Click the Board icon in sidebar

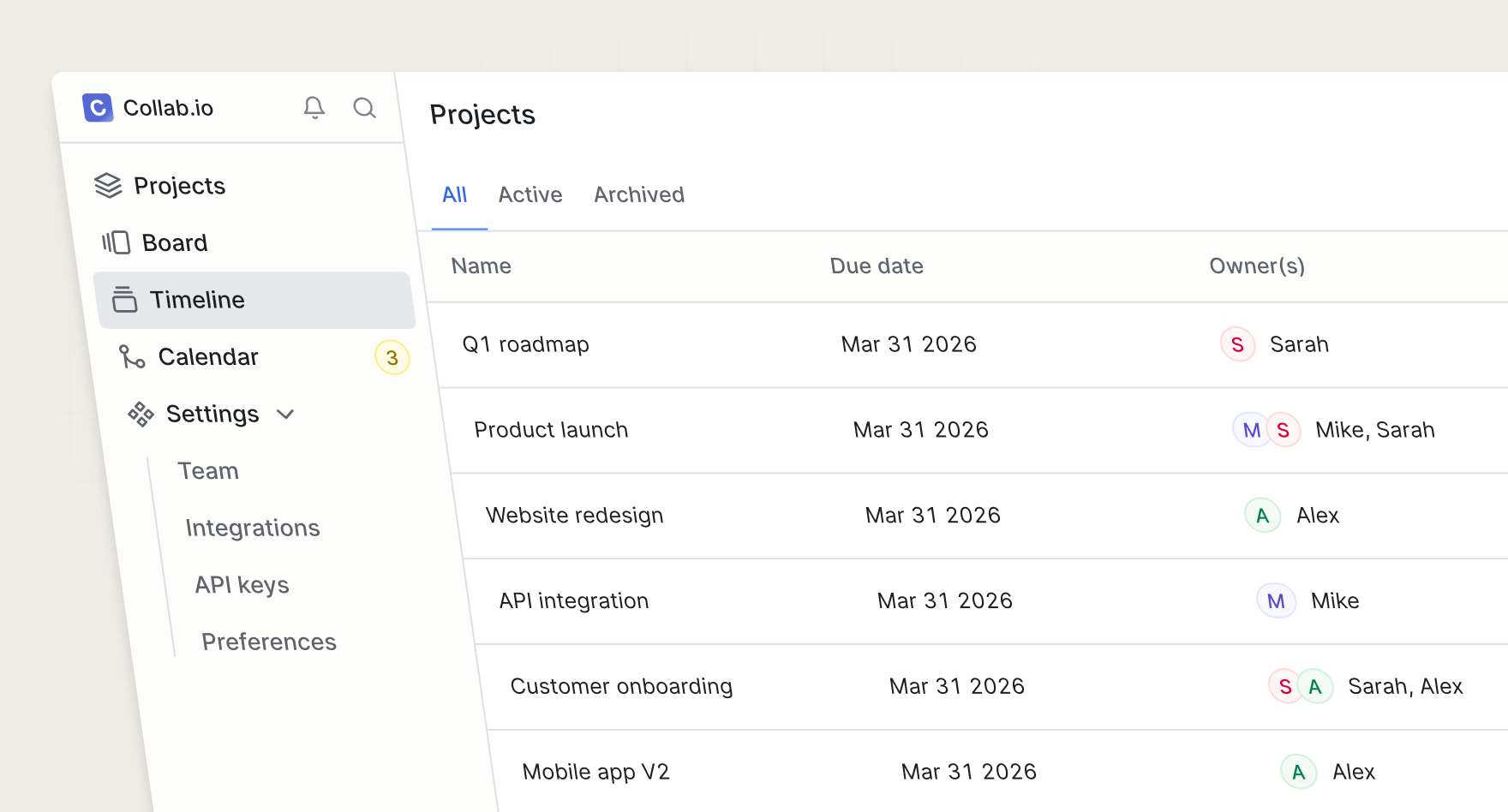pyautogui.click(x=117, y=243)
